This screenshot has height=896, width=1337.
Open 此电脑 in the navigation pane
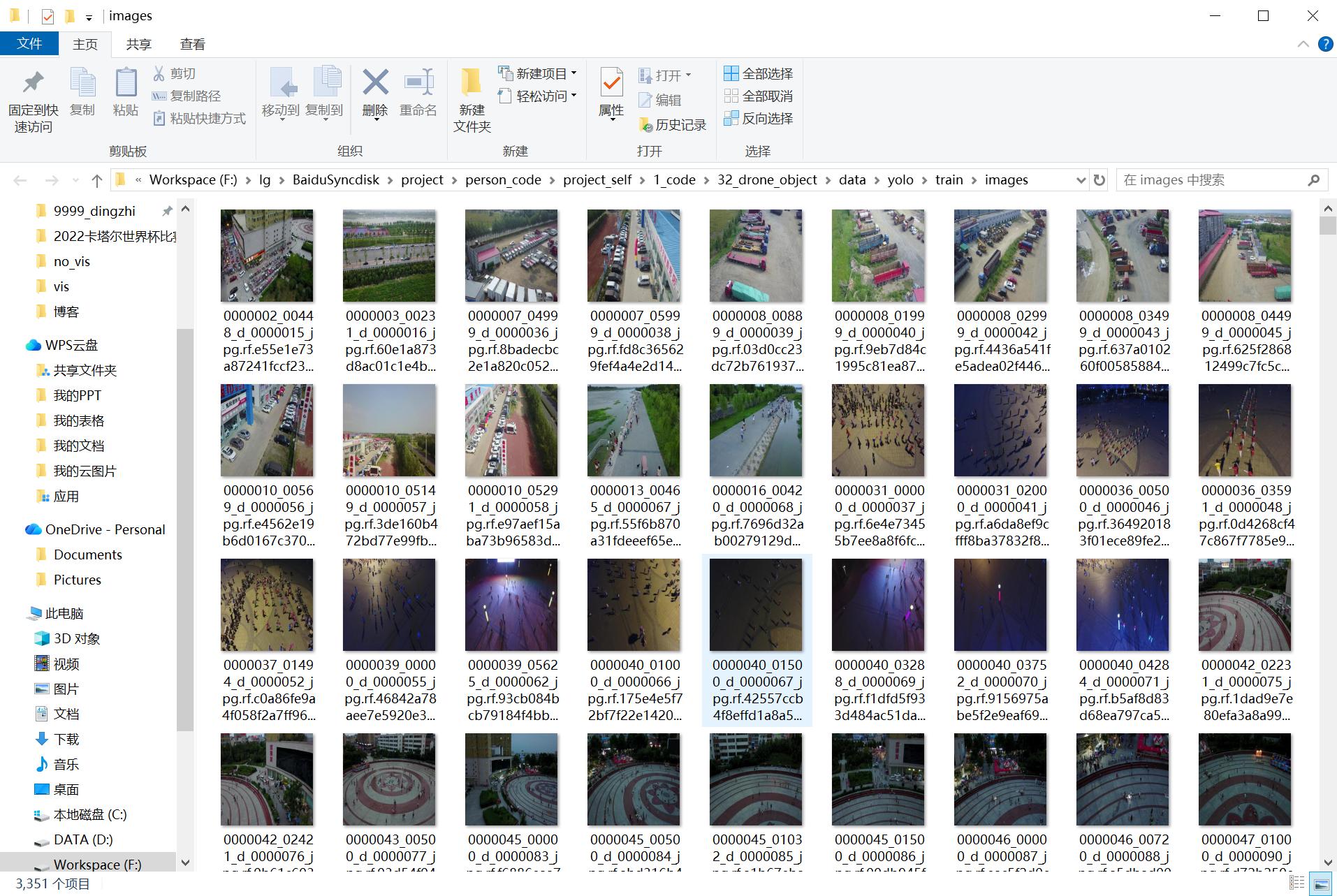click(x=55, y=613)
